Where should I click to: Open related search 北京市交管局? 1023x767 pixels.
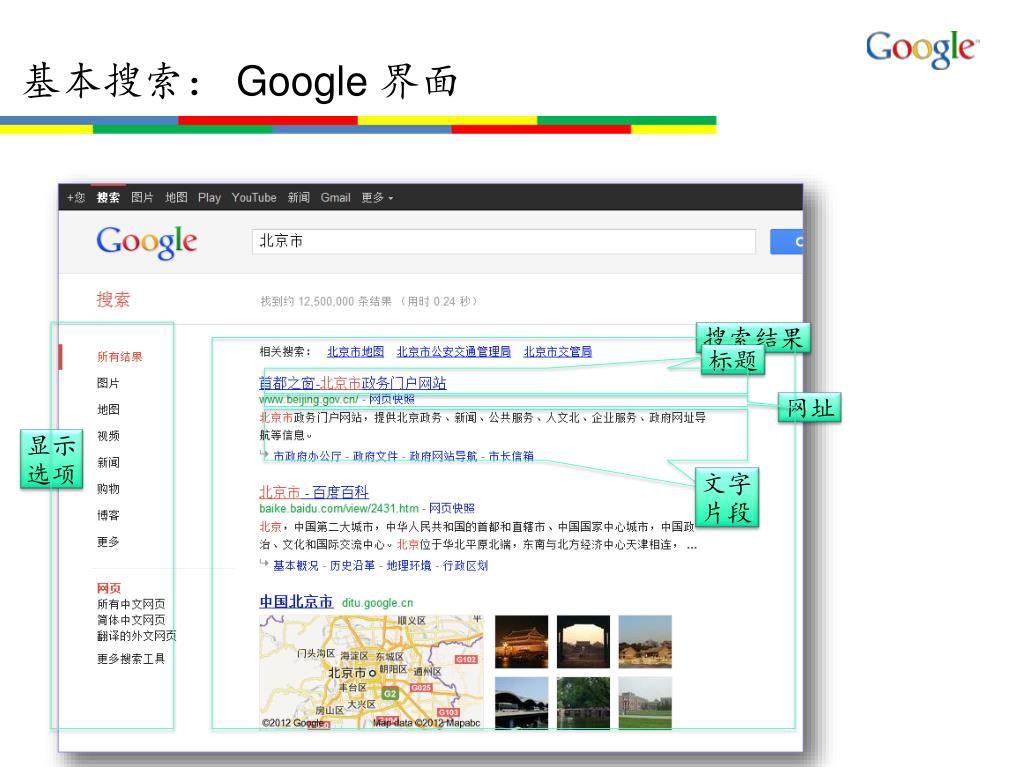coord(558,352)
